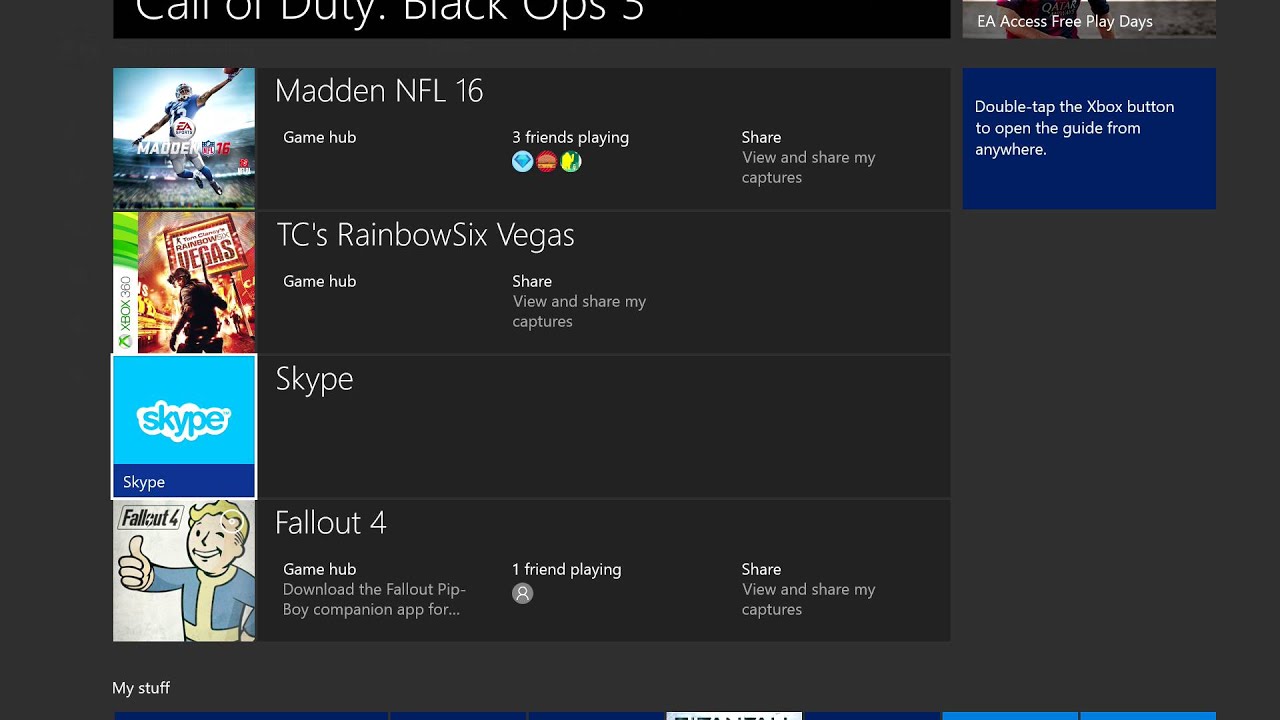Open the Fallout 4 cover tile
This screenshot has width=1280, height=720.
184,570
